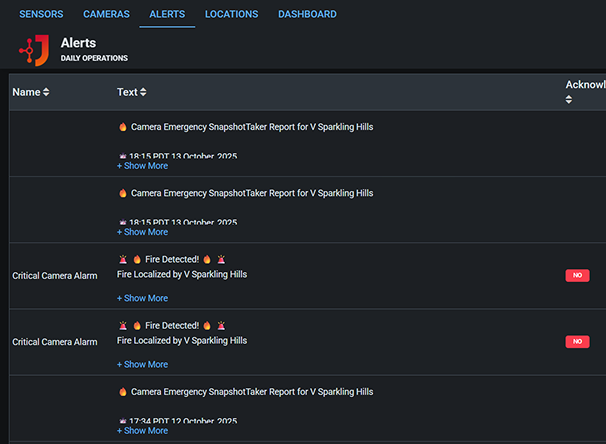The image size is (606, 444).
Task: Expand Show More under first Fire Localized alert
Action: click(x=142, y=298)
